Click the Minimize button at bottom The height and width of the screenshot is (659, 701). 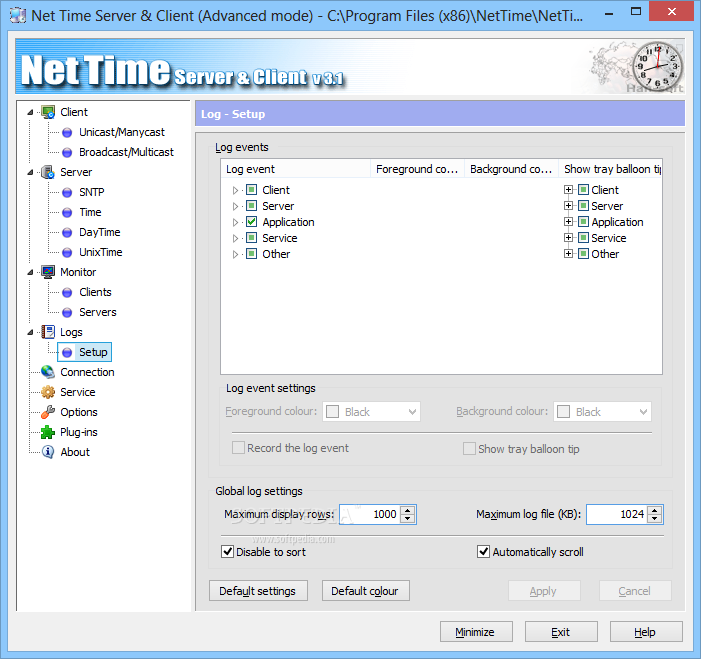pyautogui.click(x=476, y=632)
